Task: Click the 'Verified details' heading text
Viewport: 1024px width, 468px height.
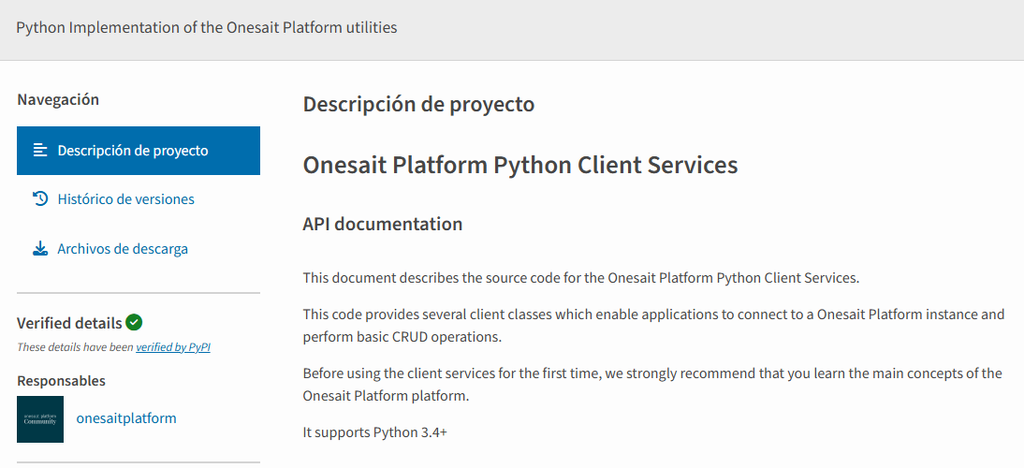Action: coord(69,323)
